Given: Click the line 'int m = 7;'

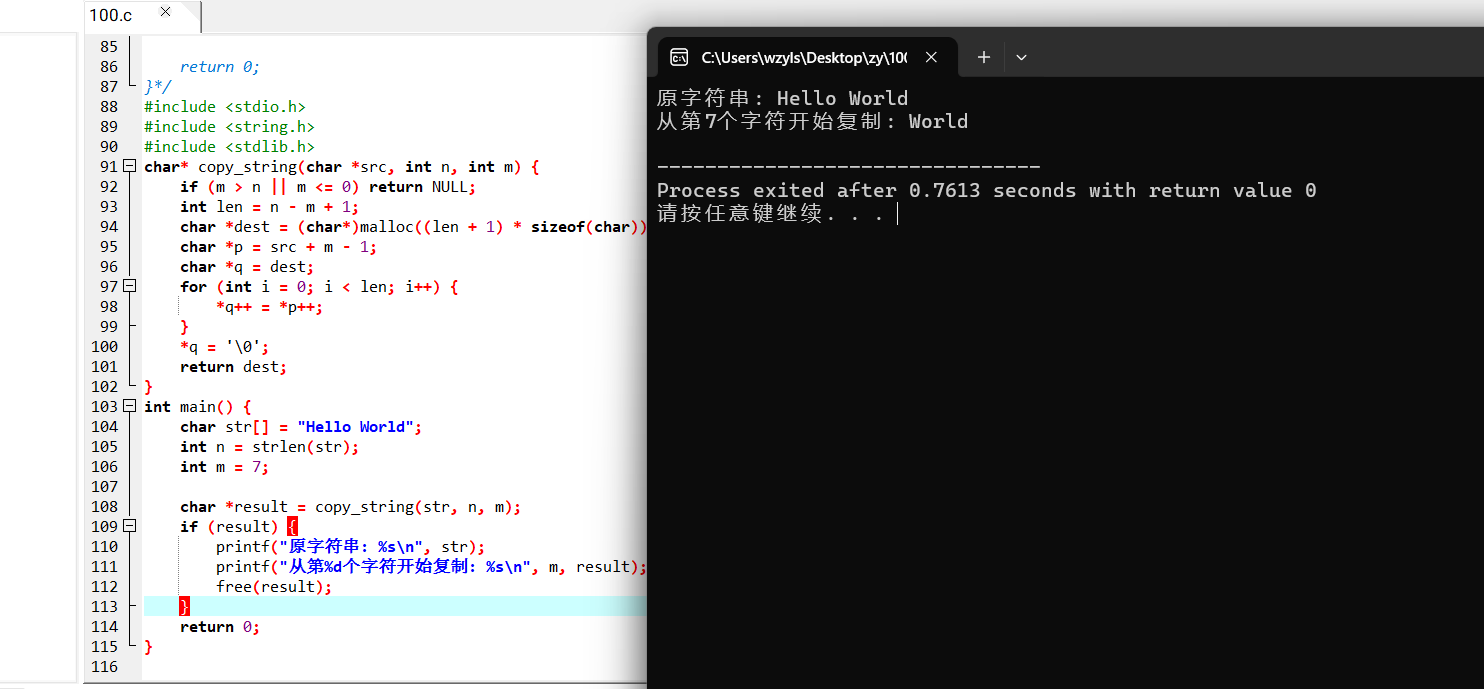Looking at the screenshot, I should click(x=225, y=467).
